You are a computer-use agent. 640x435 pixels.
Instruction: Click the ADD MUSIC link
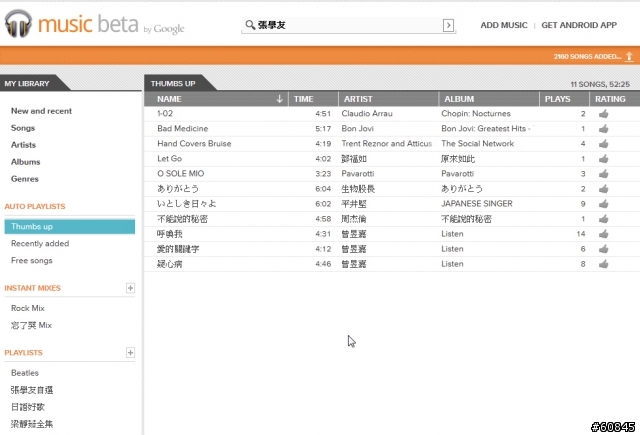coord(504,25)
